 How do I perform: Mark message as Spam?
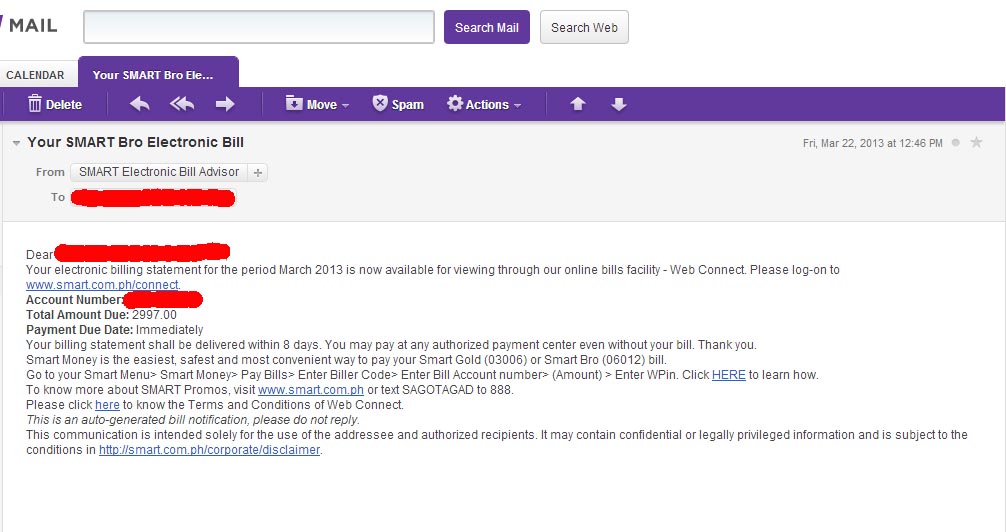(398, 104)
